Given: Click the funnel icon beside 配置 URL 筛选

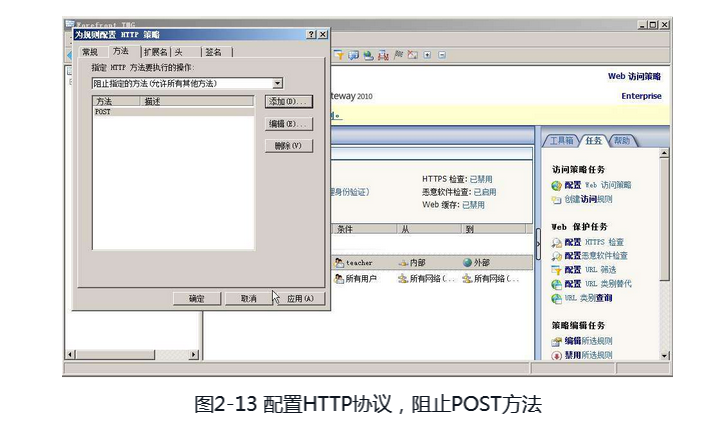Looking at the screenshot, I should click(556, 270).
